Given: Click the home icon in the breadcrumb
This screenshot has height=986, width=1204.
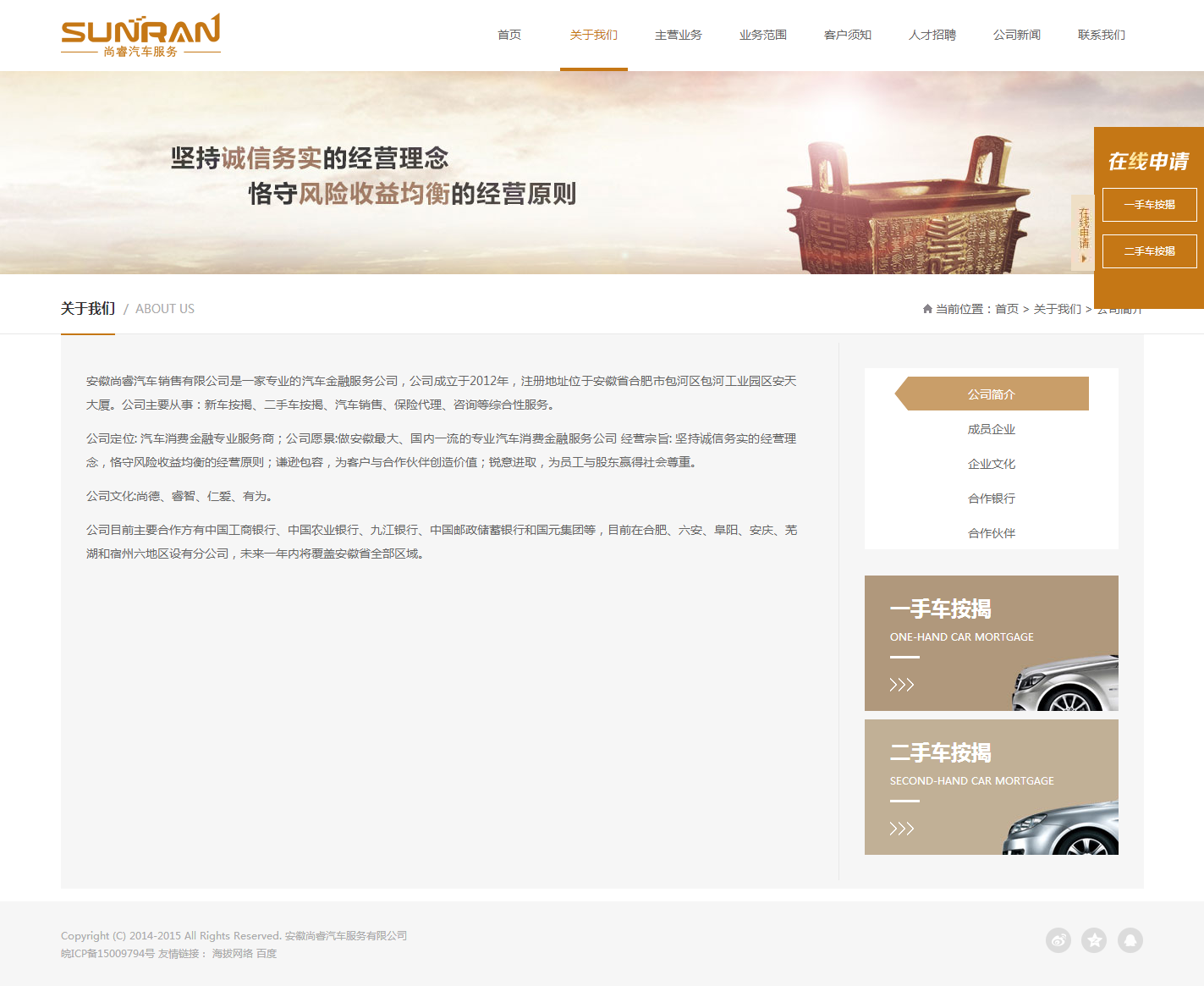Looking at the screenshot, I should 927,309.
